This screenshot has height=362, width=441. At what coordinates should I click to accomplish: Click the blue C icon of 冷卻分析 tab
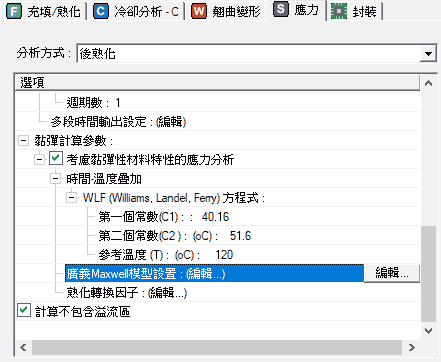click(x=101, y=11)
